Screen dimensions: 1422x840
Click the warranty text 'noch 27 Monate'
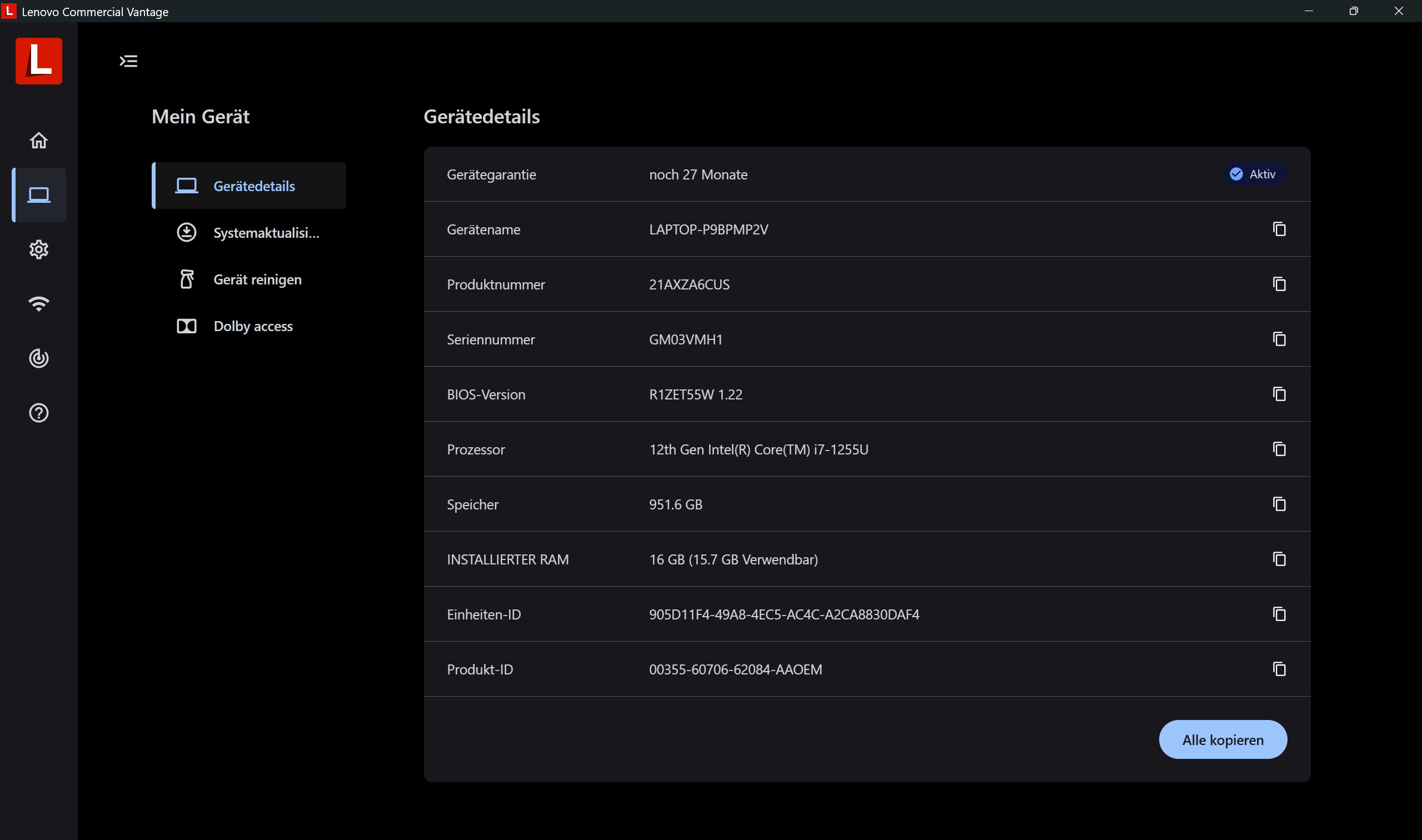pos(698,174)
